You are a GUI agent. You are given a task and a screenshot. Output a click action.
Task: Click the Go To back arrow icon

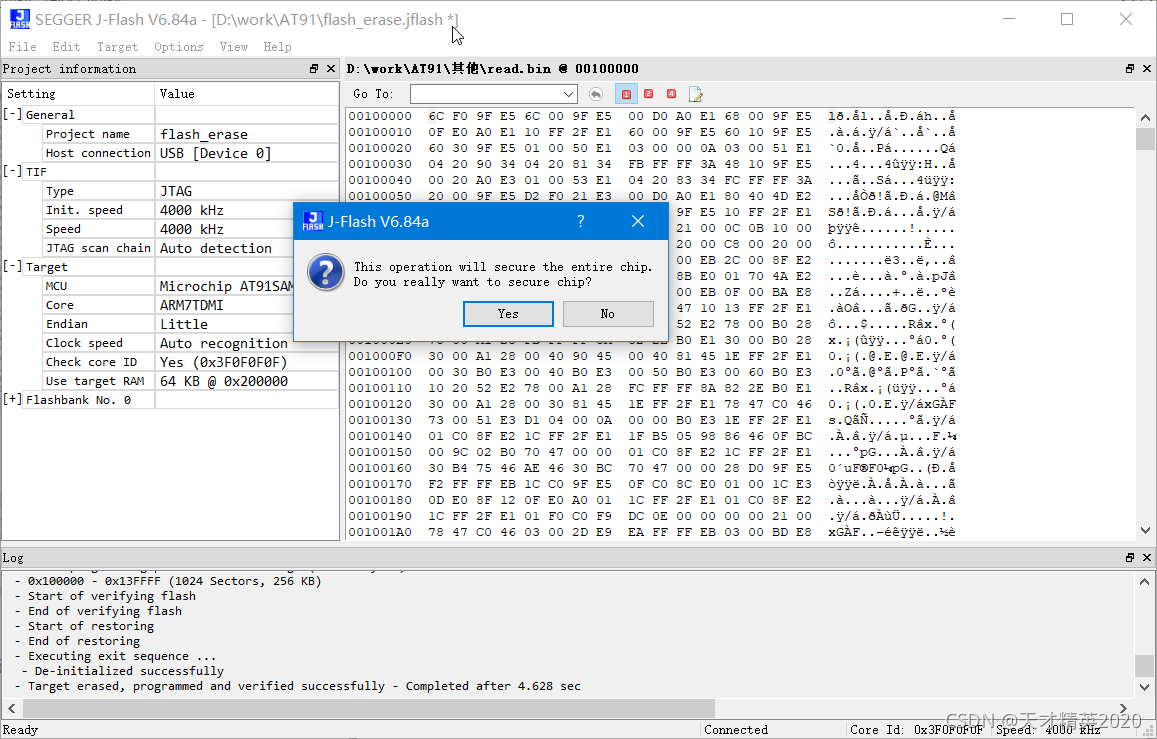595,94
